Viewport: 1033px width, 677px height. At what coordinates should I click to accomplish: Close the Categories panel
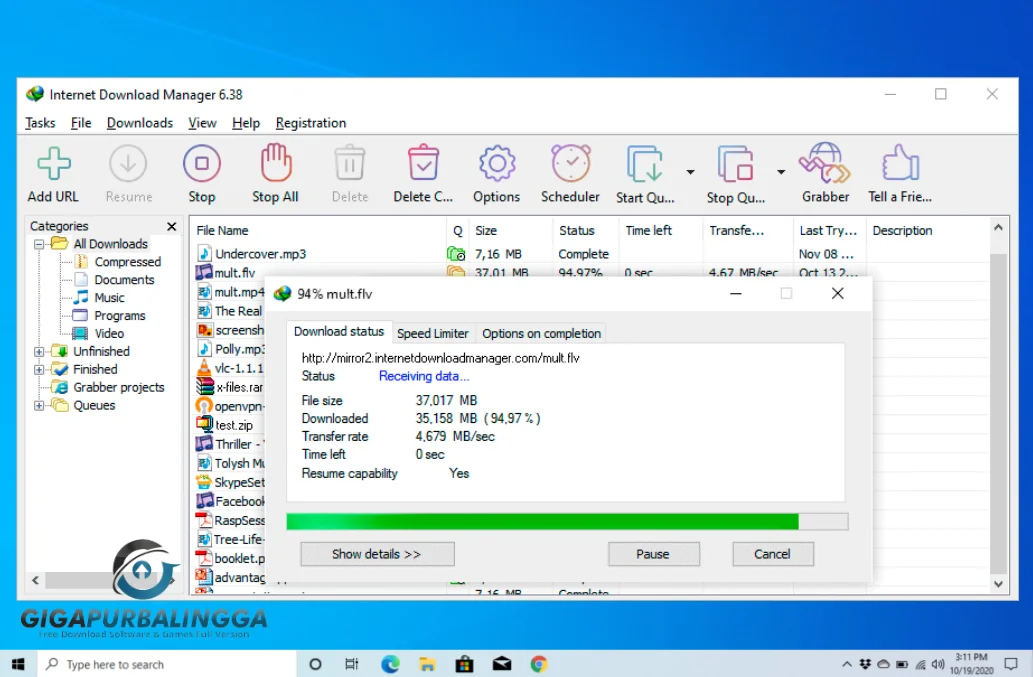tap(172, 226)
